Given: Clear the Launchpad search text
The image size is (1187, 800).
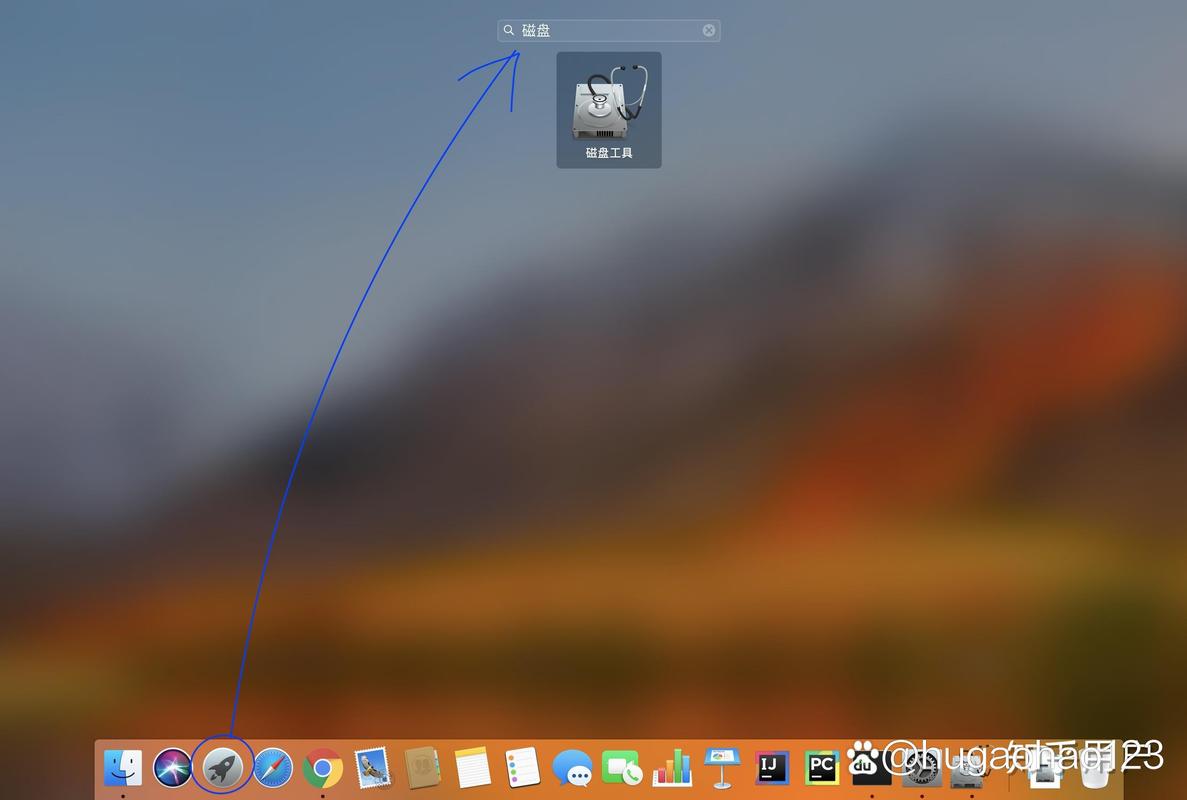Looking at the screenshot, I should pos(709,31).
